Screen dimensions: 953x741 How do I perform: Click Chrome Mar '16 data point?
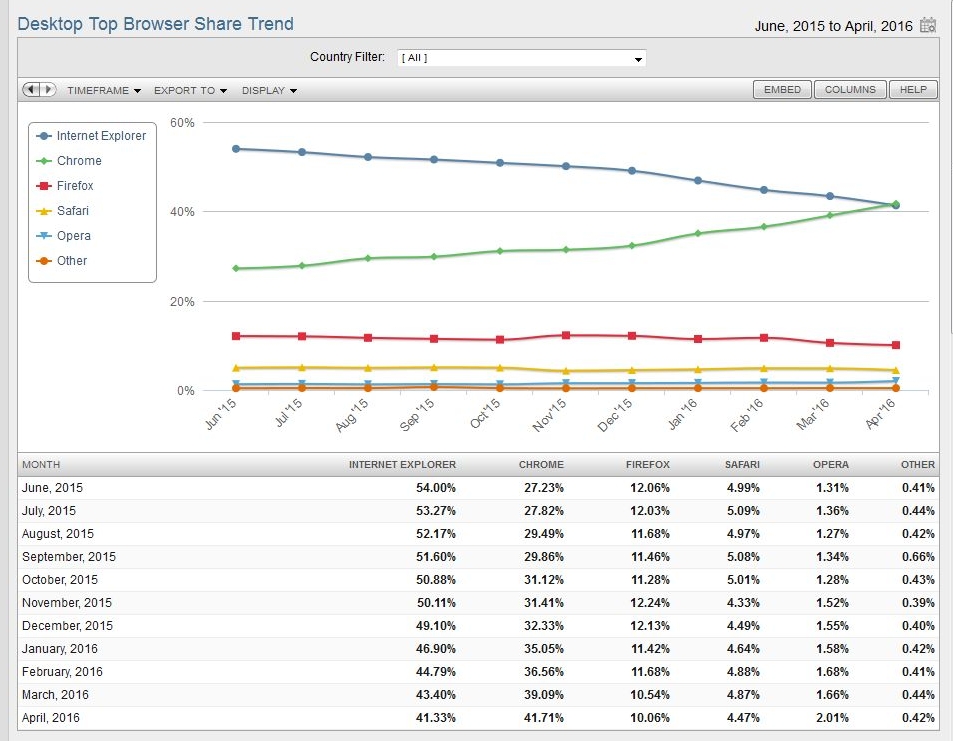[x=830, y=215]
